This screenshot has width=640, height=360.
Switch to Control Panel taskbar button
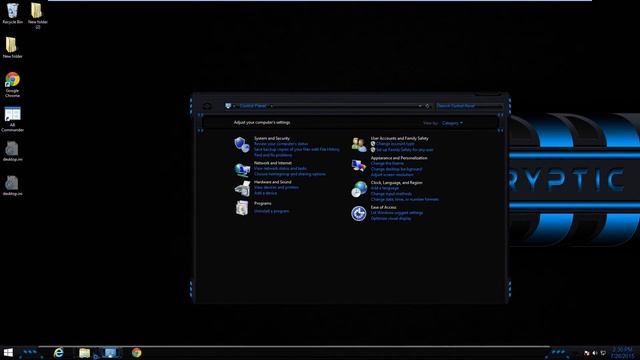(110, 353)
